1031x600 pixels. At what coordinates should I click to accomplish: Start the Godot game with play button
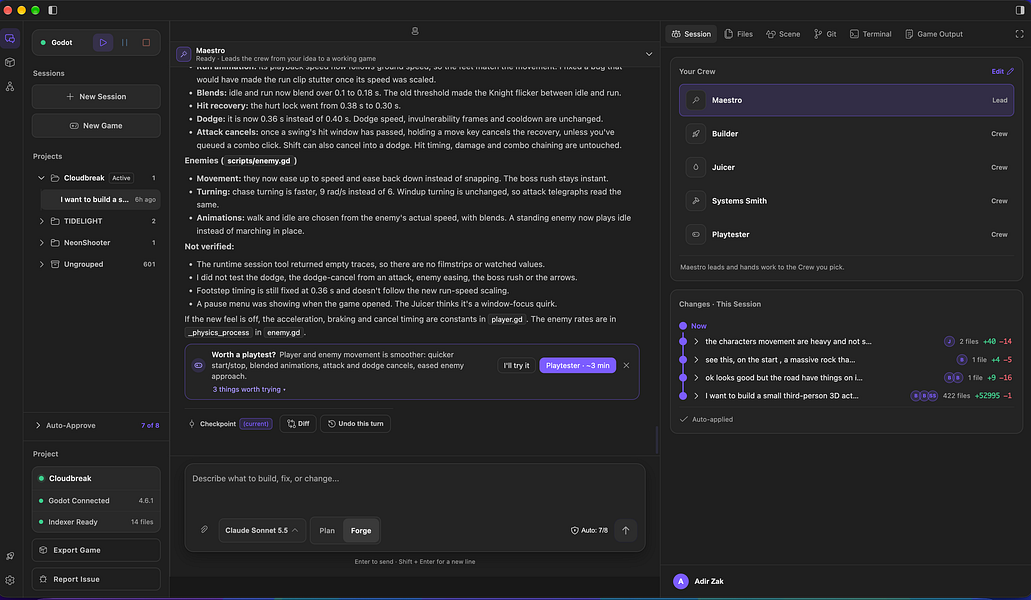(103, 43)
